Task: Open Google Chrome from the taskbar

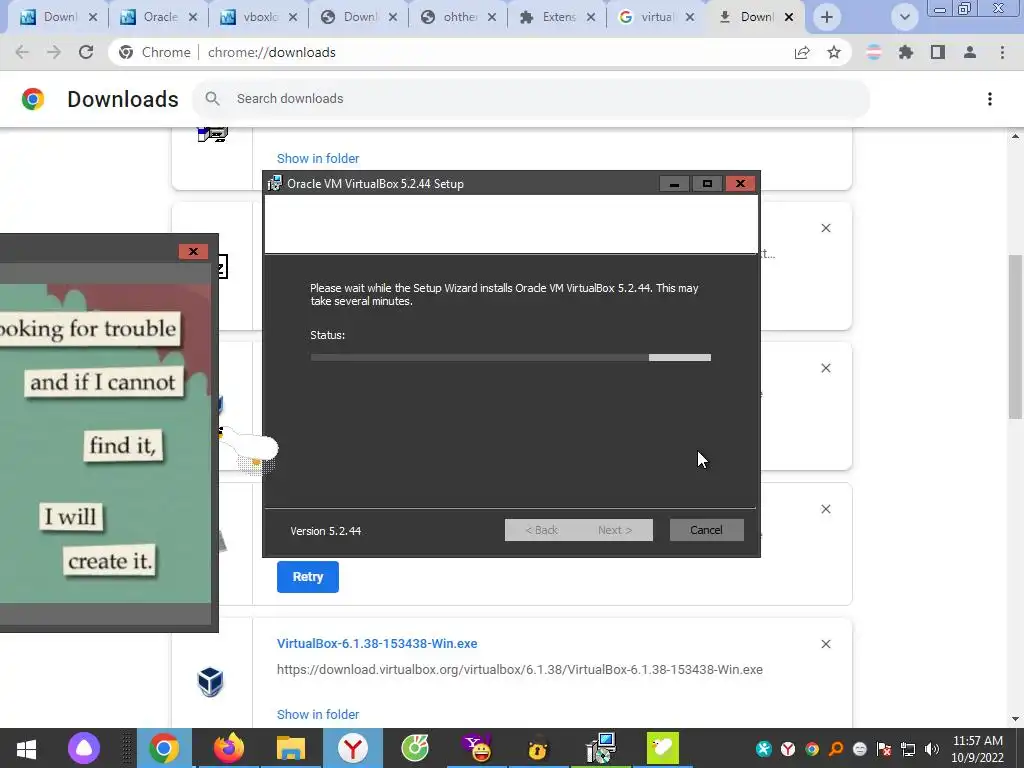Action: pyautogui.click(x=164, y=748)
